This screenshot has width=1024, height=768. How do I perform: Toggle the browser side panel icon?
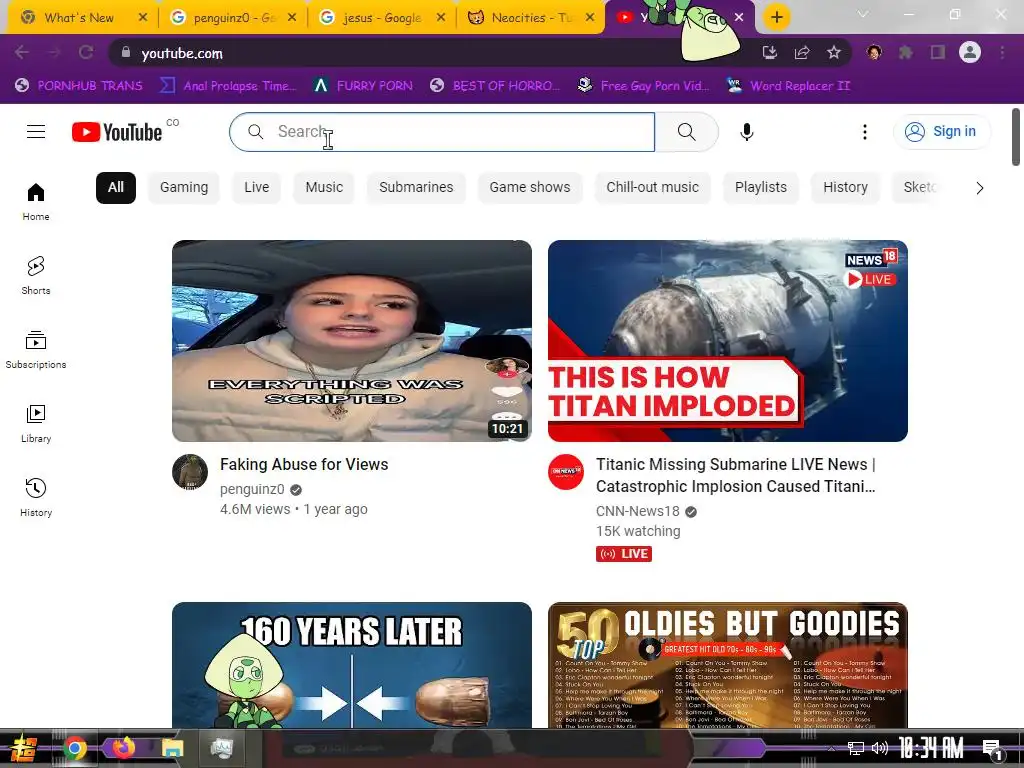[938, 53]
